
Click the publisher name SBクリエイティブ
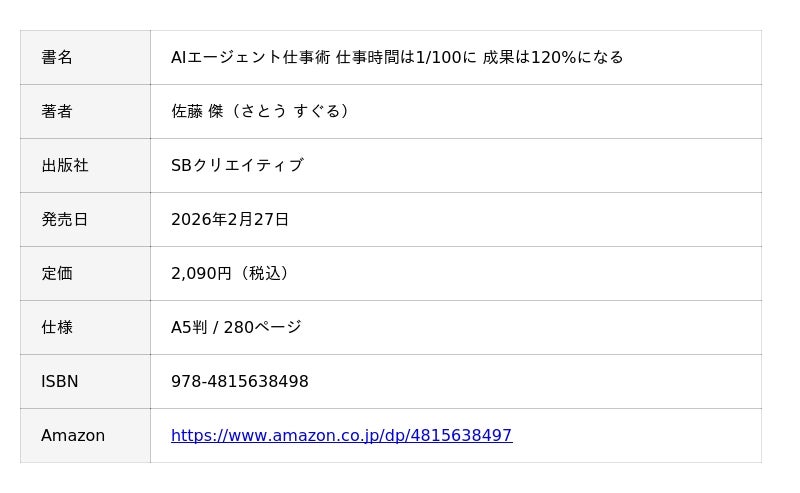coord(237,166)
